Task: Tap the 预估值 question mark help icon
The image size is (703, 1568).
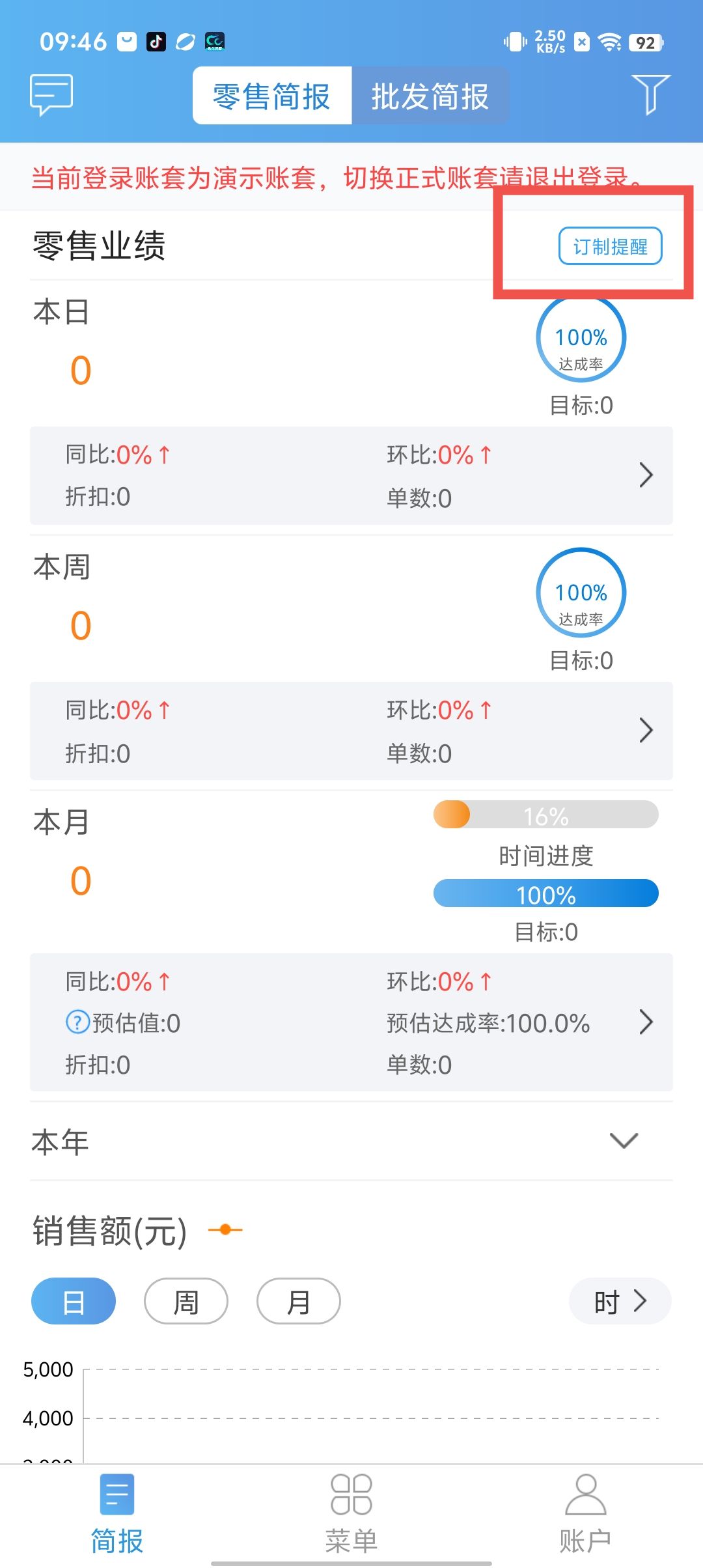Action: (x=77, y=1022)
